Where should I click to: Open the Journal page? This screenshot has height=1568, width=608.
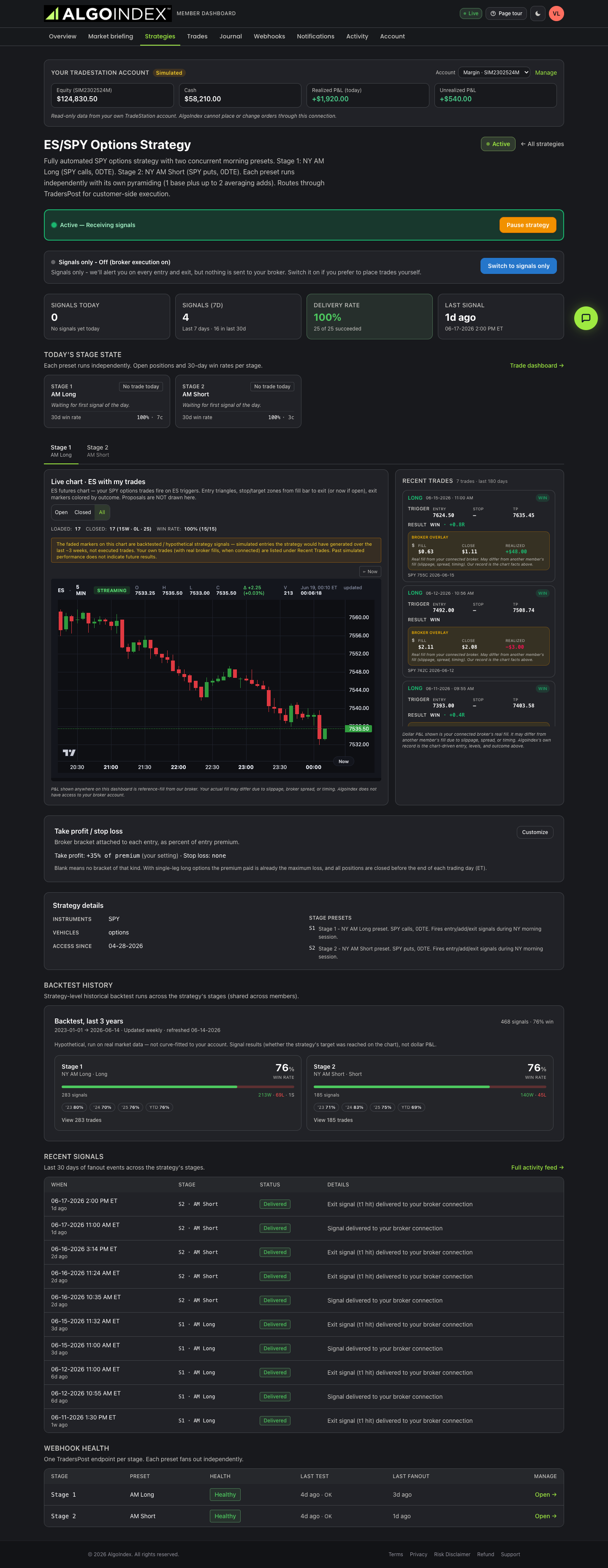tap(231, 37)
